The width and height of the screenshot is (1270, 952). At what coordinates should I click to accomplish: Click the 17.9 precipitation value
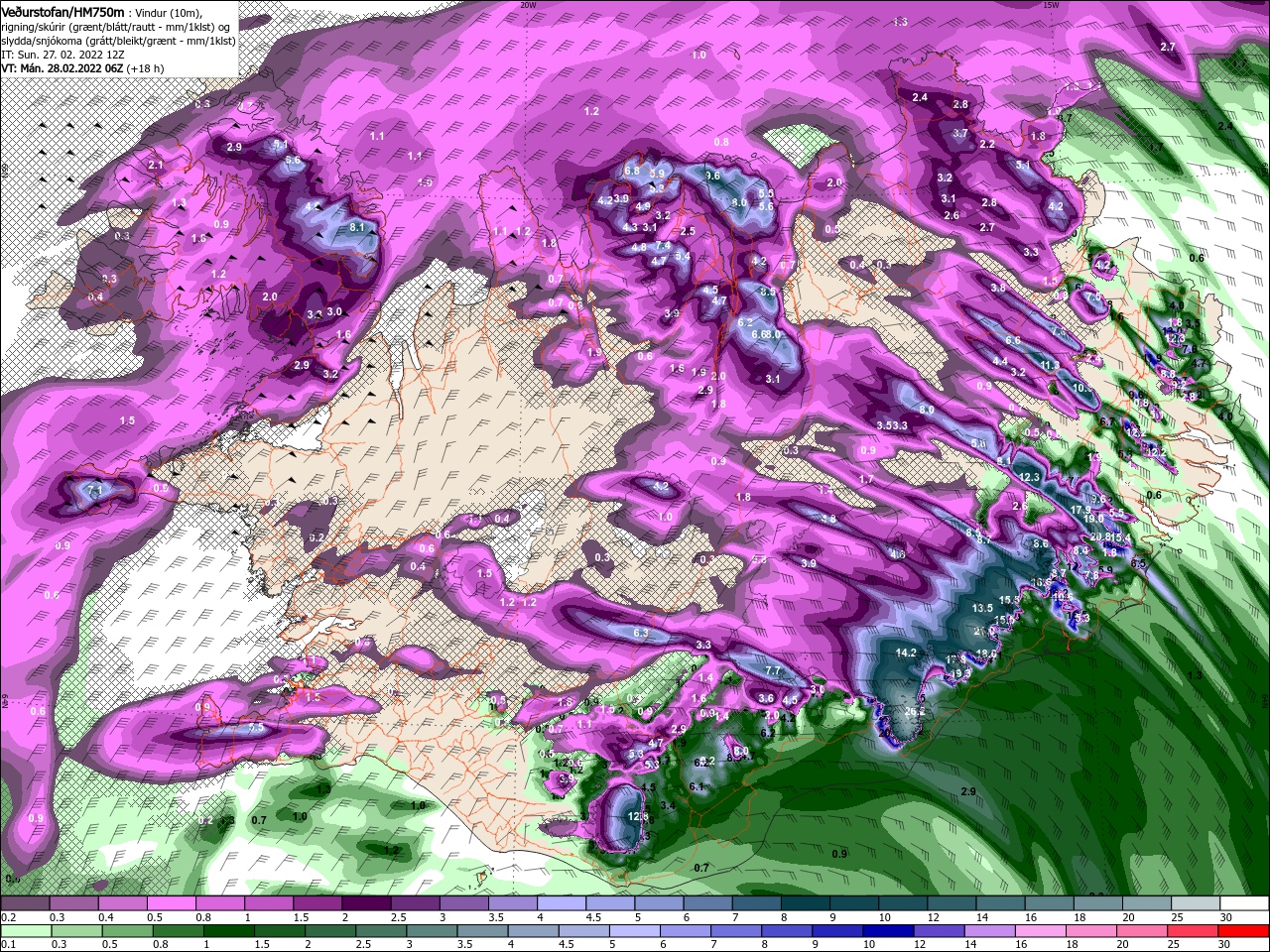click(1079, 510)
